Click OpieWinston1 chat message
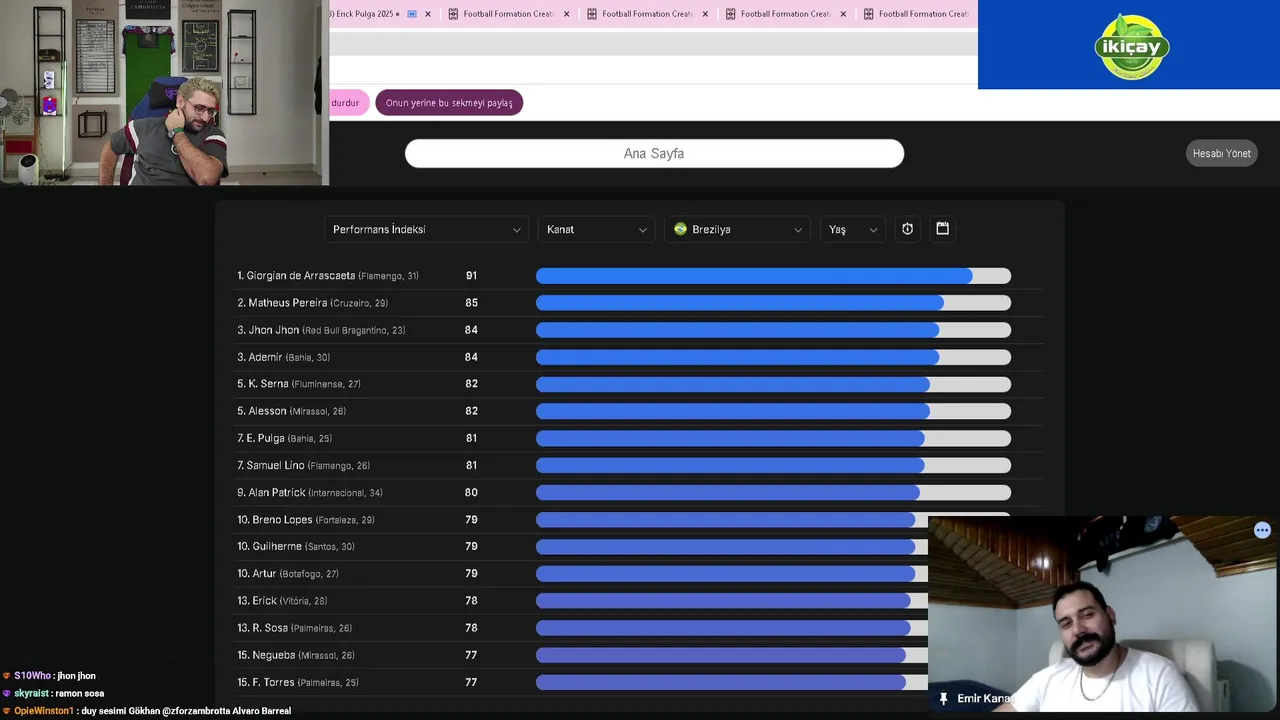Screen dimensions: 1280x720 tap(147, 711)
